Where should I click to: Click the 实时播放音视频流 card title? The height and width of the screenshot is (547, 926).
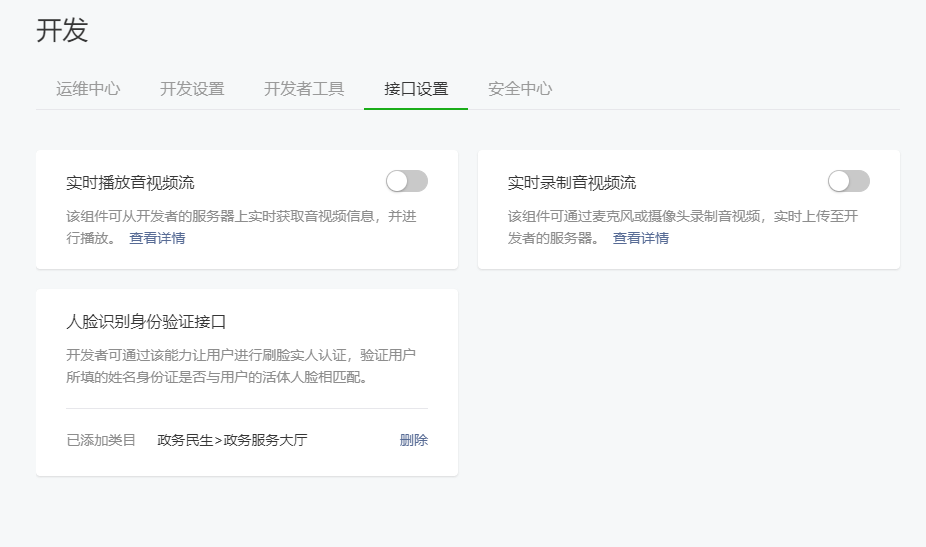point(130,182)
